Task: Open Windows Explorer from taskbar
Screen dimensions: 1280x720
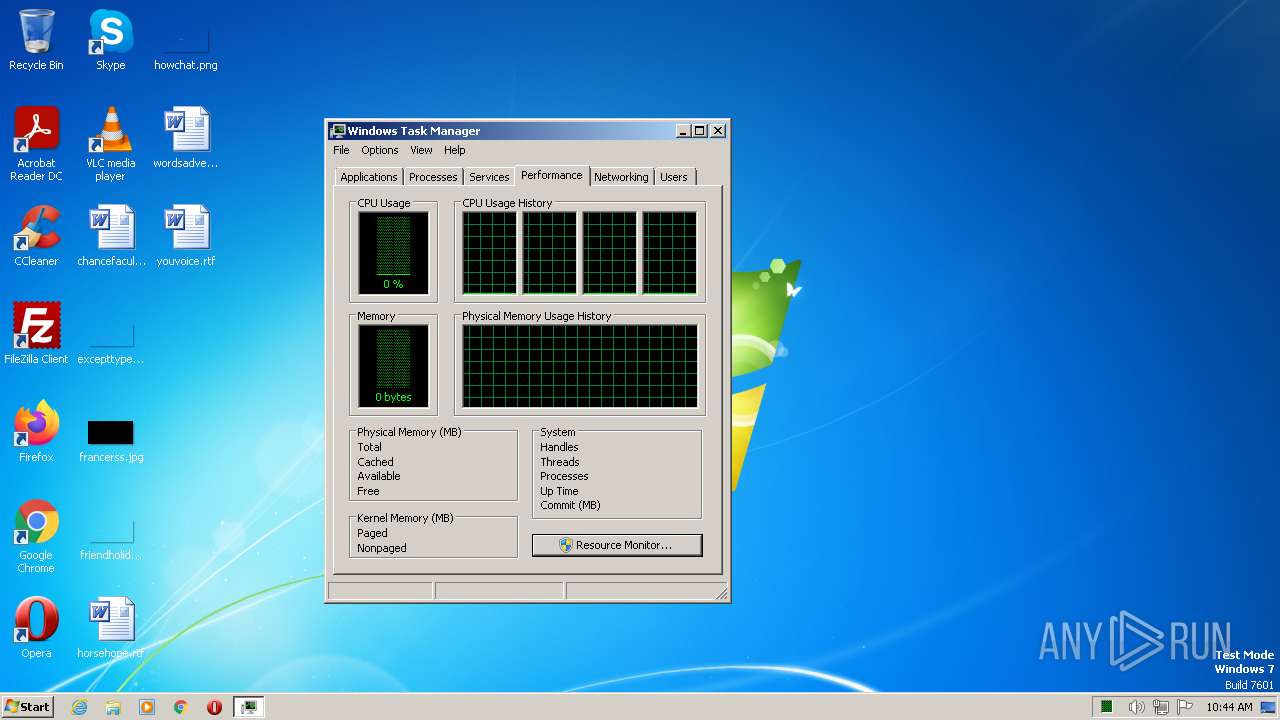Action: tap(113, 707)
